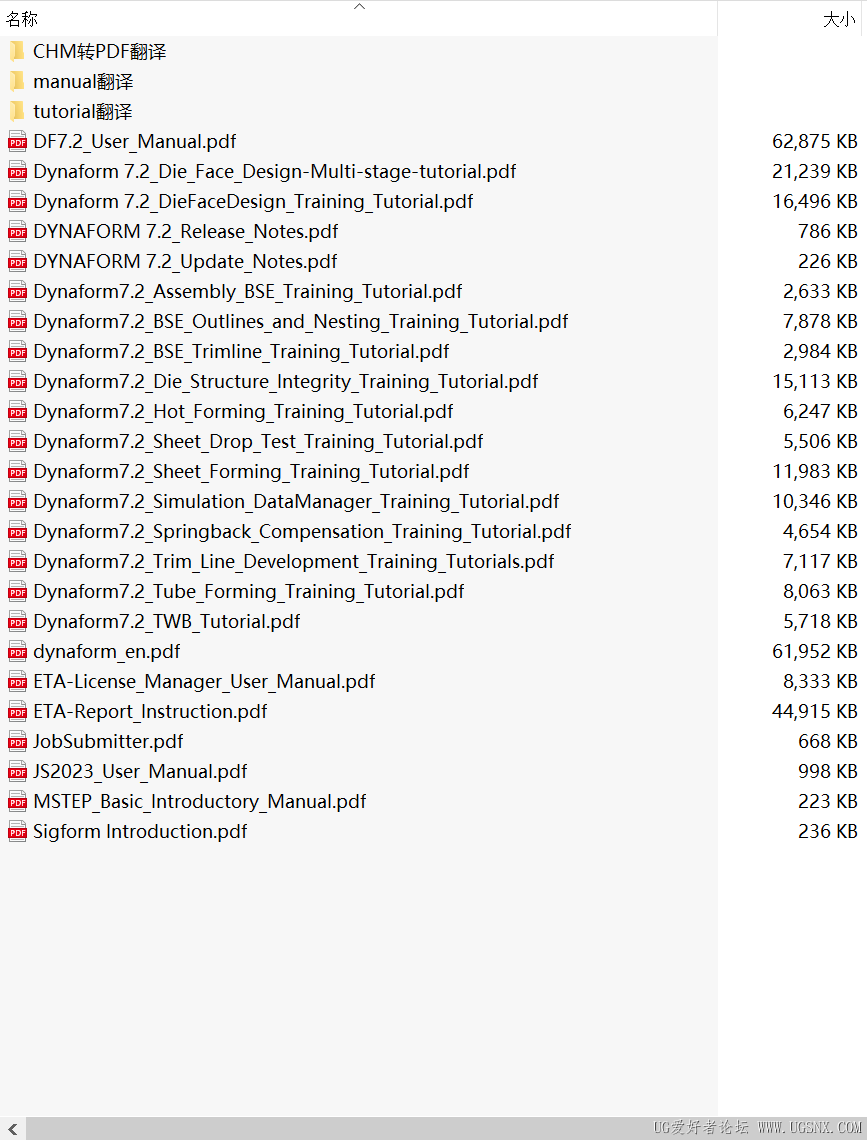The image size is (867, 1140).
Task: Click PDF icon of Trim_Line_Development tutorials
Action: [x=17, y=561]
